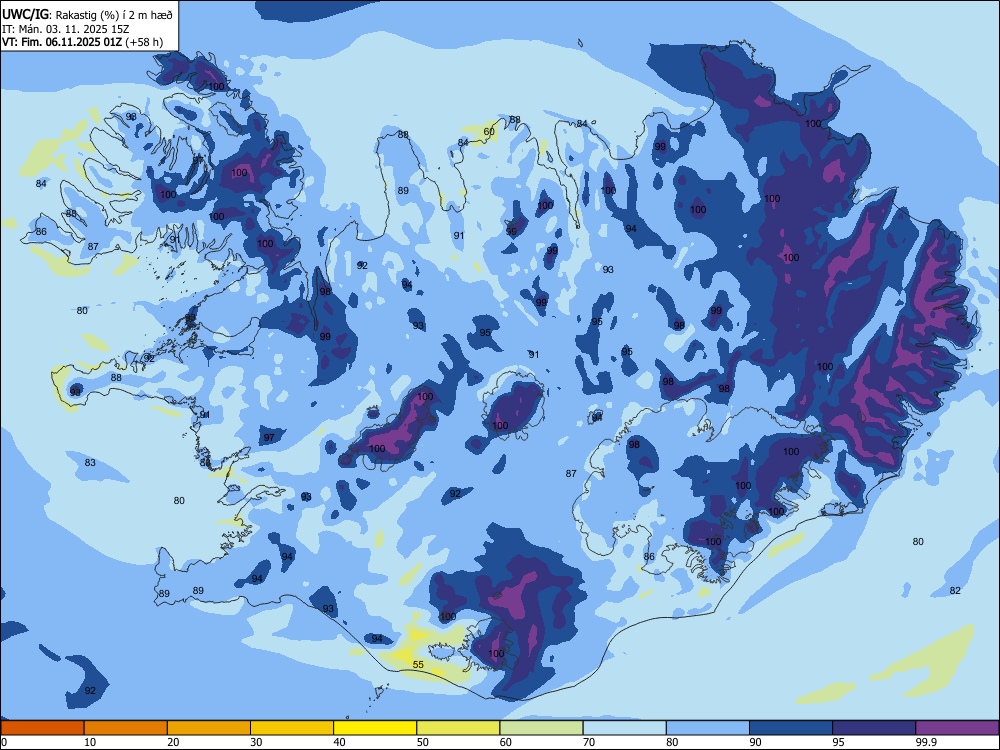Image resolution: width=1000 pixels, height=750 pixels.
Task: Click the dark orange 0–10 legend swatch
Action: (42, 728)
